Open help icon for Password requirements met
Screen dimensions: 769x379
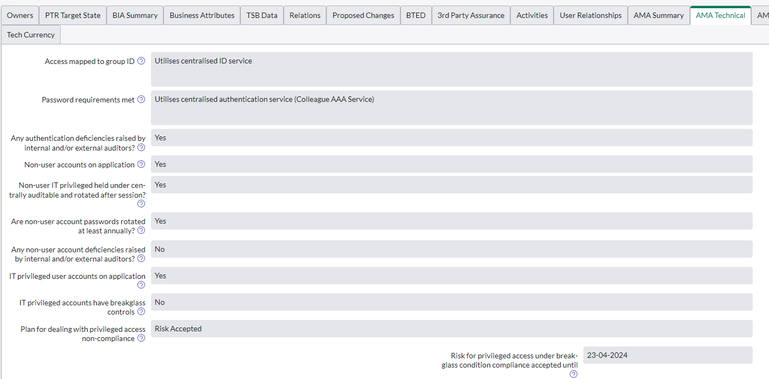click(x=141, y=100)
